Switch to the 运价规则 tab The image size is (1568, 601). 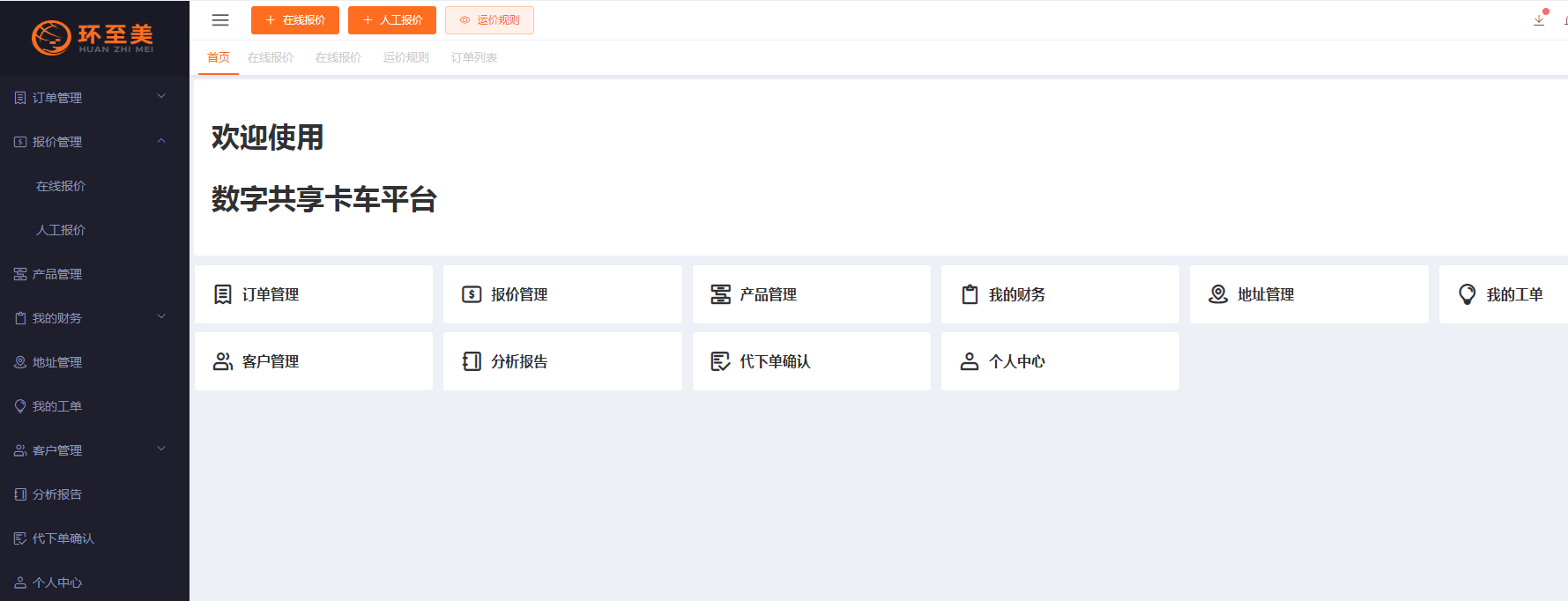coord(405,57)
